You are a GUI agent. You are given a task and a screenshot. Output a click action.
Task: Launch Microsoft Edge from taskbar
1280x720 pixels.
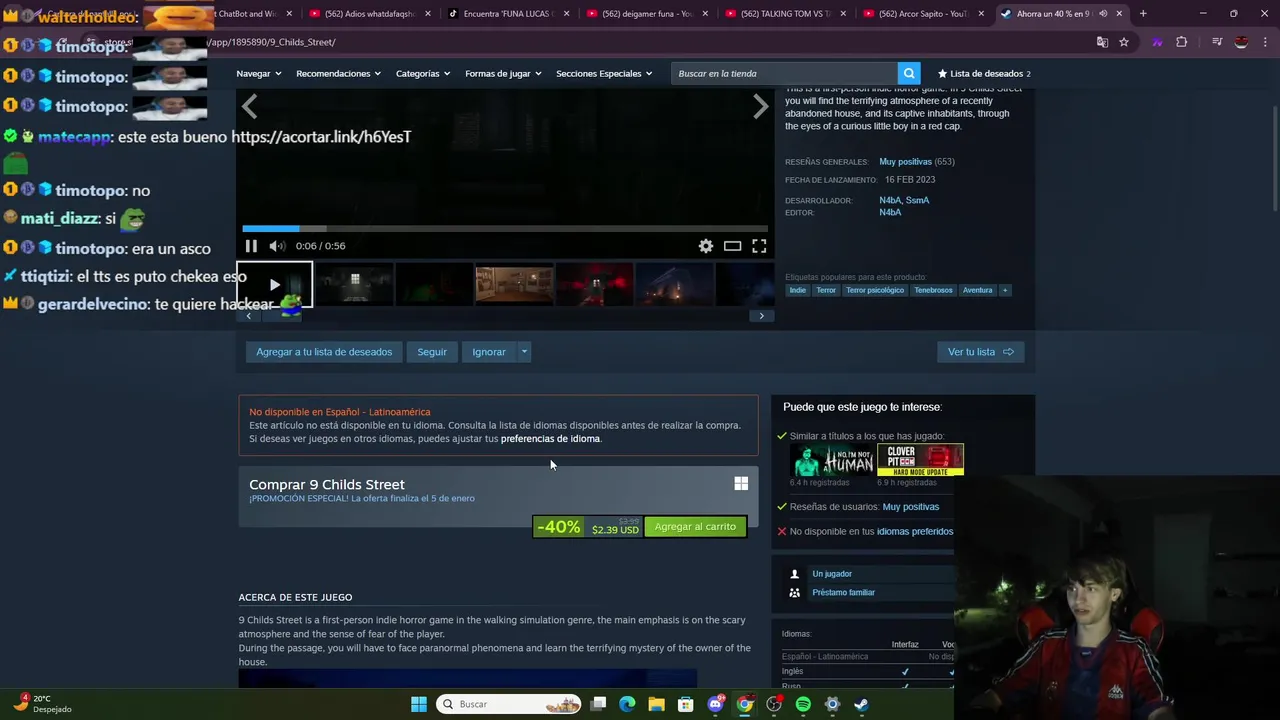coord(627,704)
